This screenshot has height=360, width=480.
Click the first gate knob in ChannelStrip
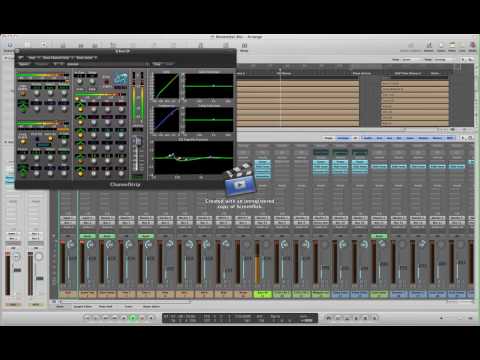coord(37,93)
